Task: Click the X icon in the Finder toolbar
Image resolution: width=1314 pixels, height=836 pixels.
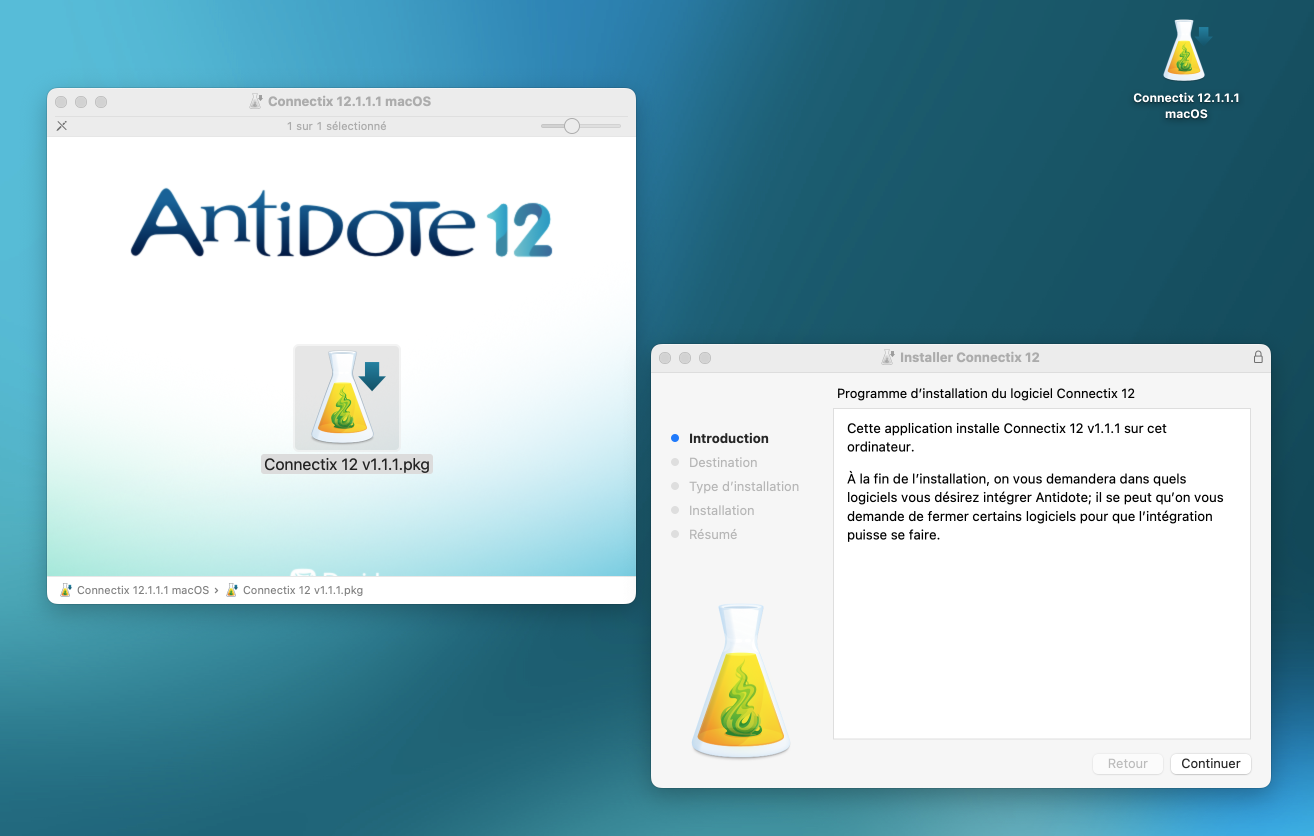Action: click(x=62, y=126)
